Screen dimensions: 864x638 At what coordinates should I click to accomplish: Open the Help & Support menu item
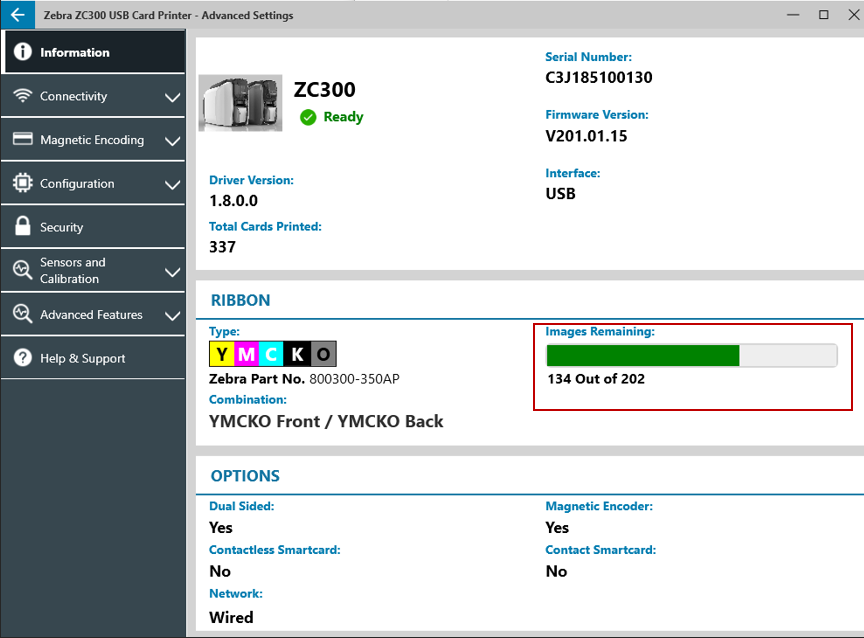[x=93, y=358]
